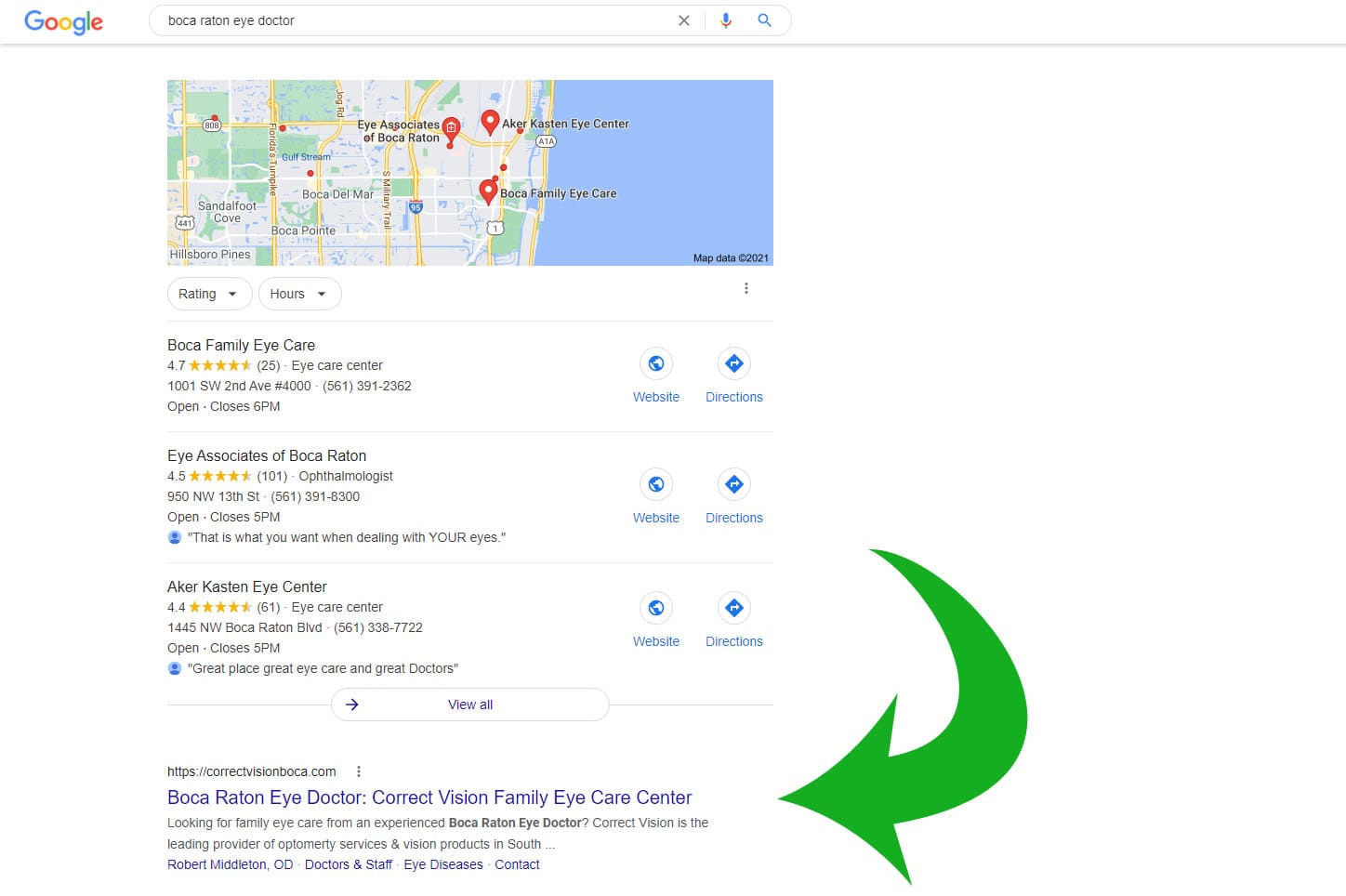Start voice search with the microphone icon

click(726, 20)
